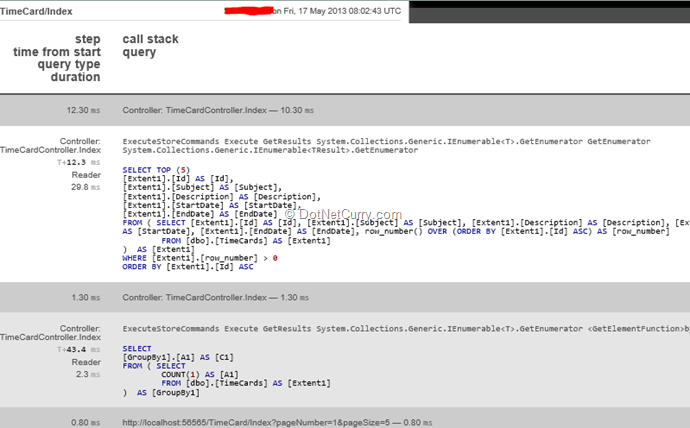Click the 0.80 ms timing value
This screenshot has width=690, height=428.
[x=85, y=420]
